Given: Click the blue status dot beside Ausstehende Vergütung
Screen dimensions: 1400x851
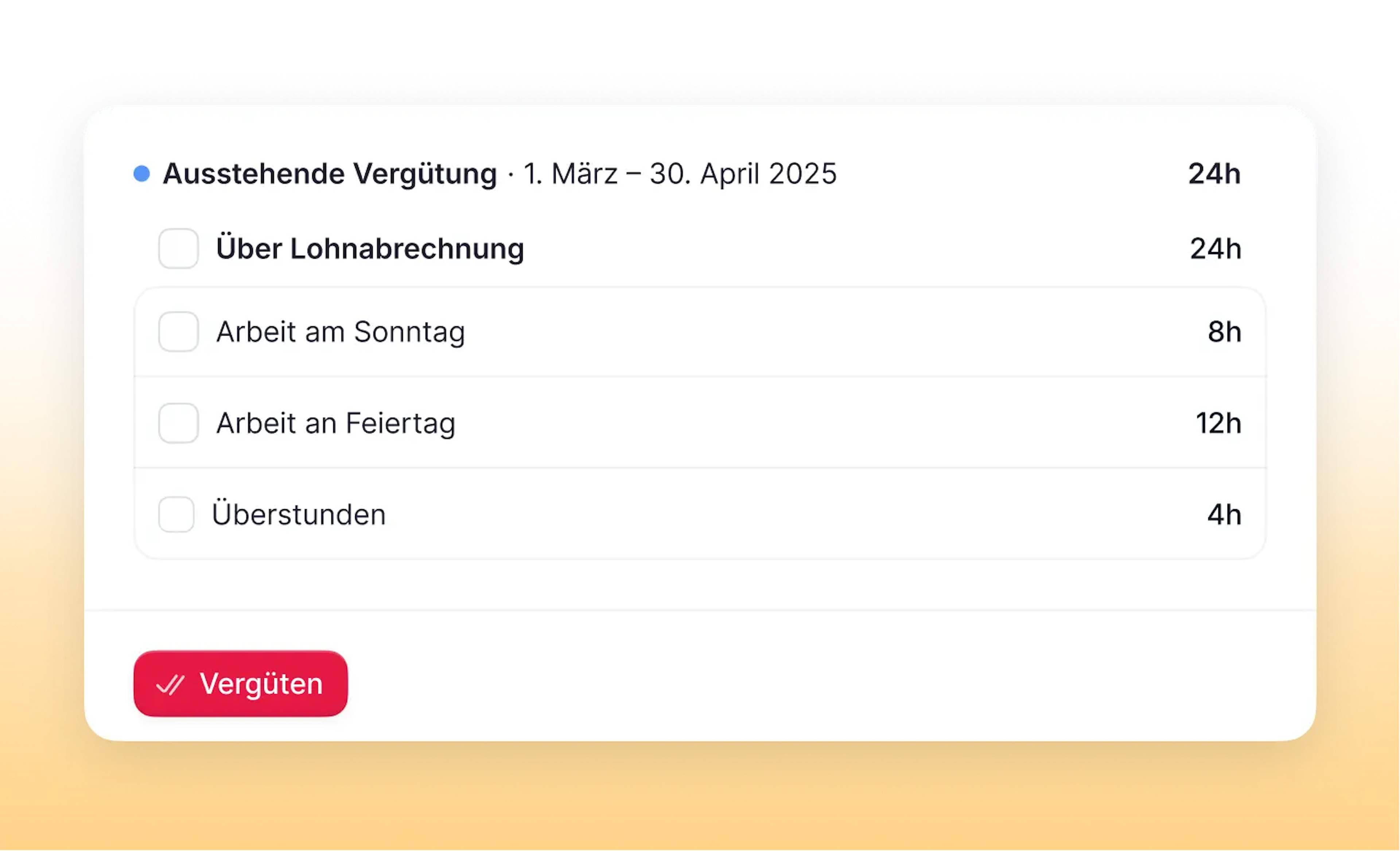Looking at the screenshot, I should 141,173.
